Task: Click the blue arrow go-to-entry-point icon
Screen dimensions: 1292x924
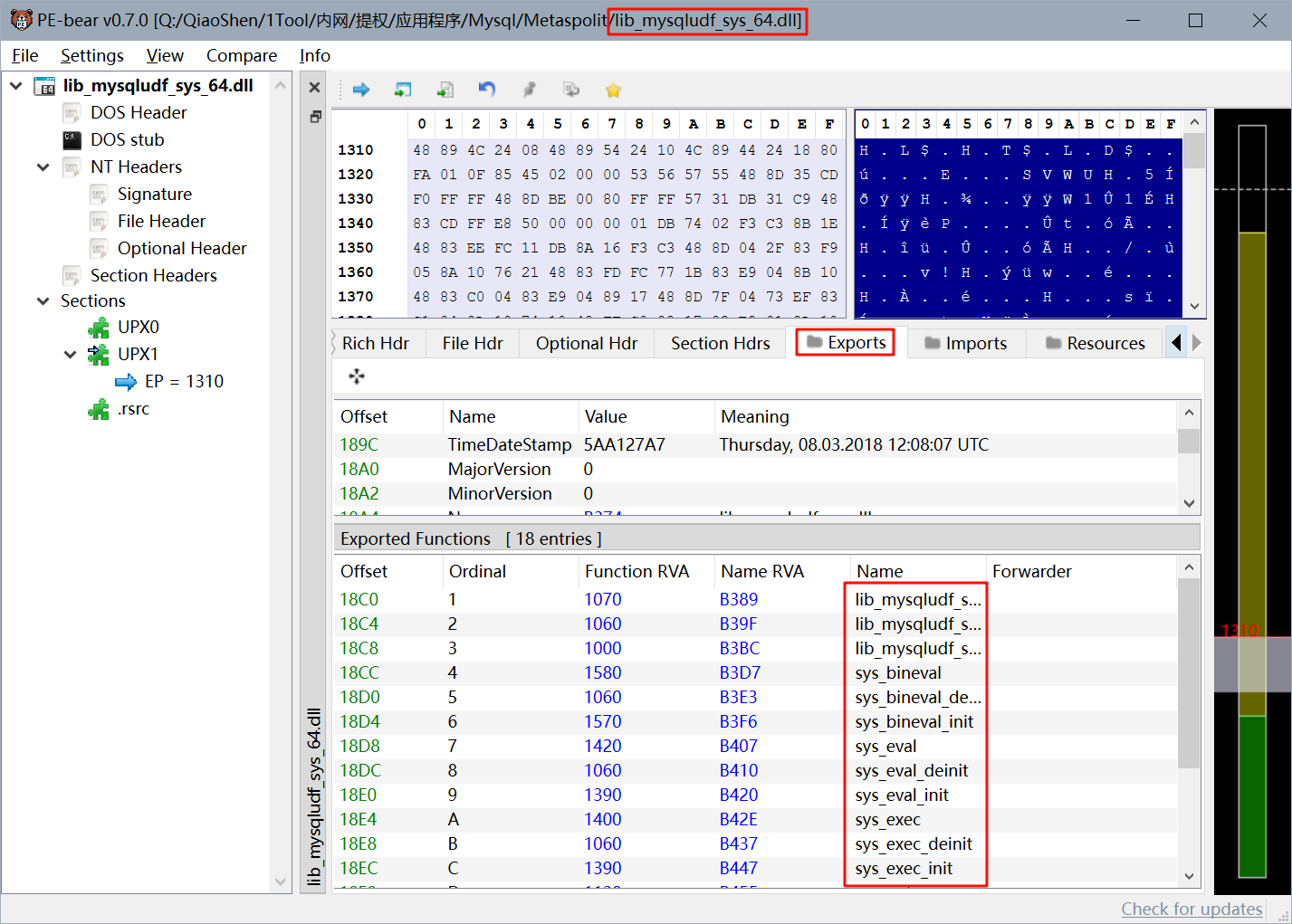Action: pos(361,90)
